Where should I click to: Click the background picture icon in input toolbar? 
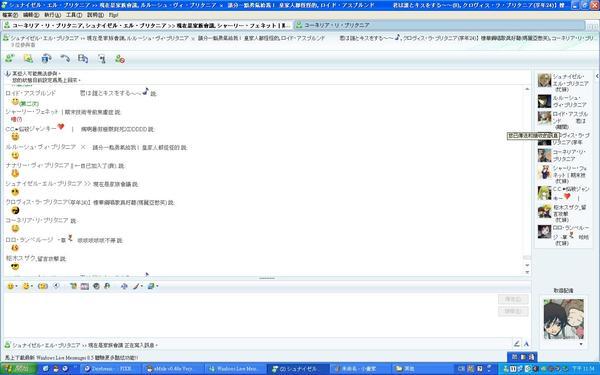151,286
